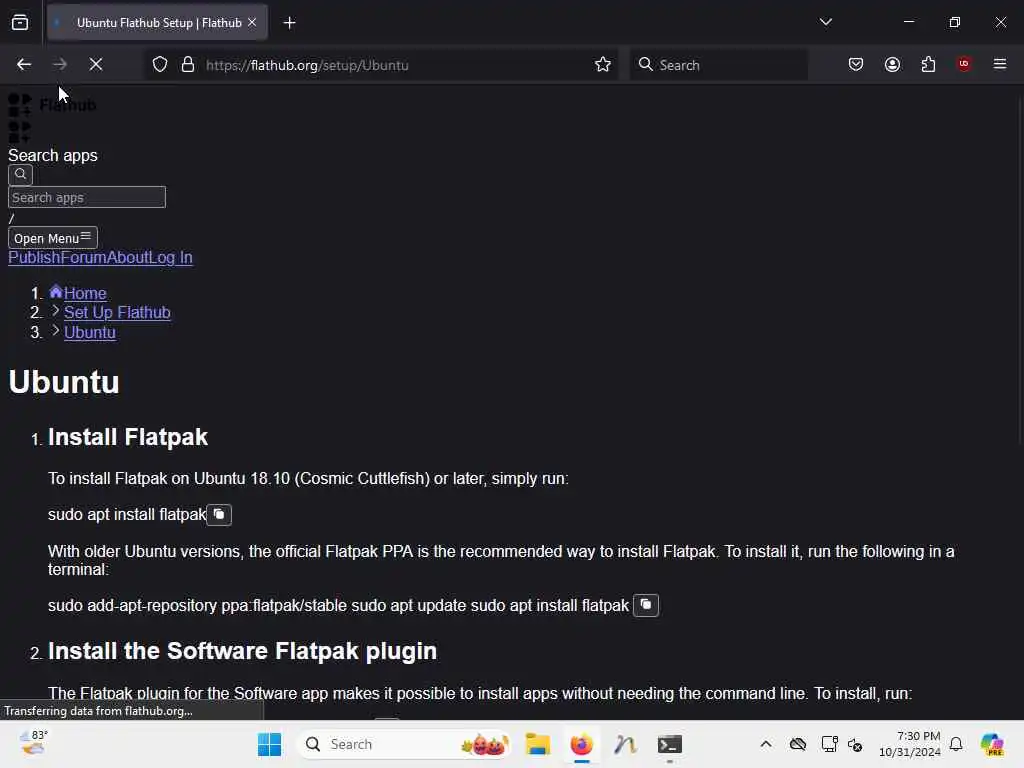Open the Firefox application hamburger menu
The image size is (1024, 768).
pos(1000,64)
